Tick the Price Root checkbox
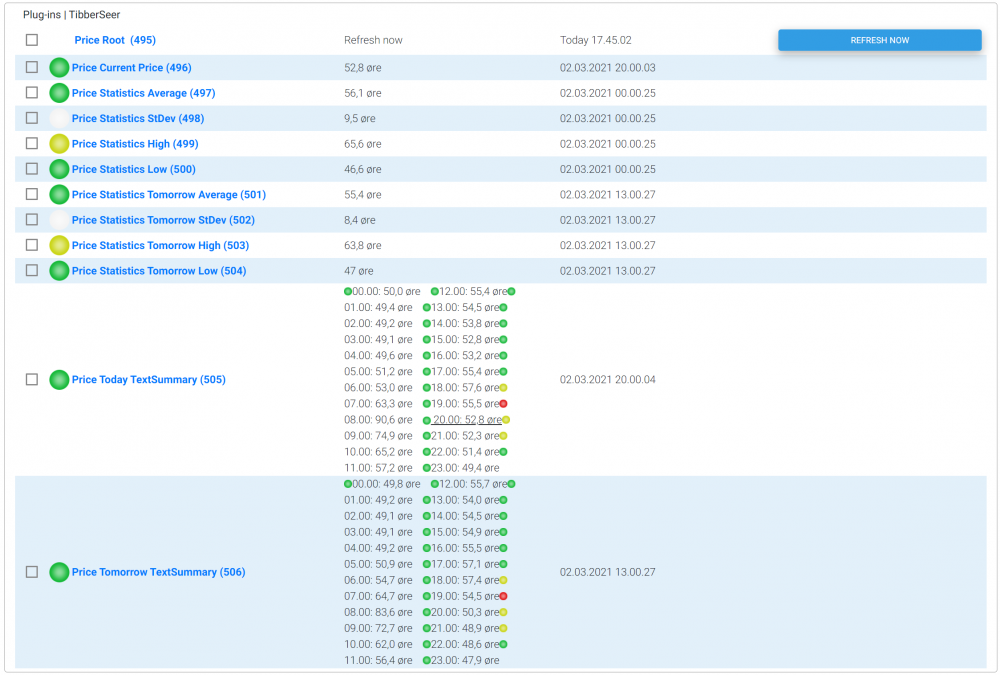Screen dimensions: 1000x675 click(x=32, y=40)
